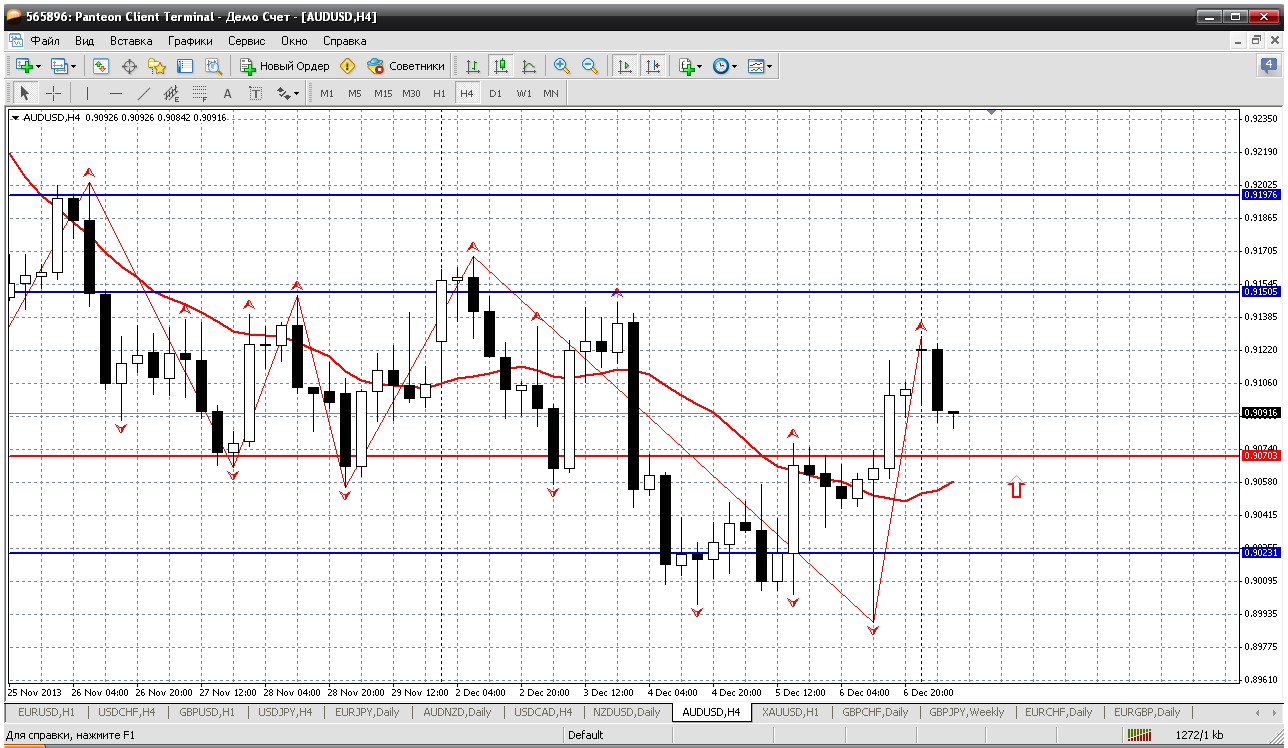This screenshot has height=748, width=1288.
Task: Pick the vertical line drawing tool
Action: tap(87, 93)
